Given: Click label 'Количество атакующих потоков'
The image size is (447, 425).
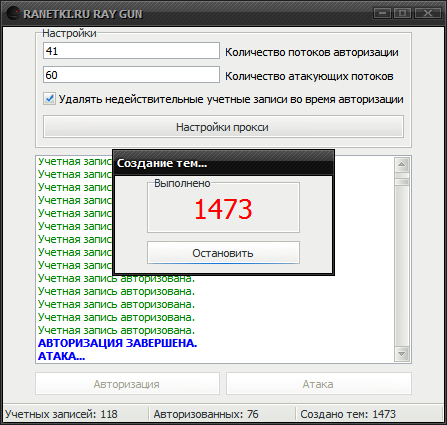Looking at the screenshot, I should coord(309,76).
